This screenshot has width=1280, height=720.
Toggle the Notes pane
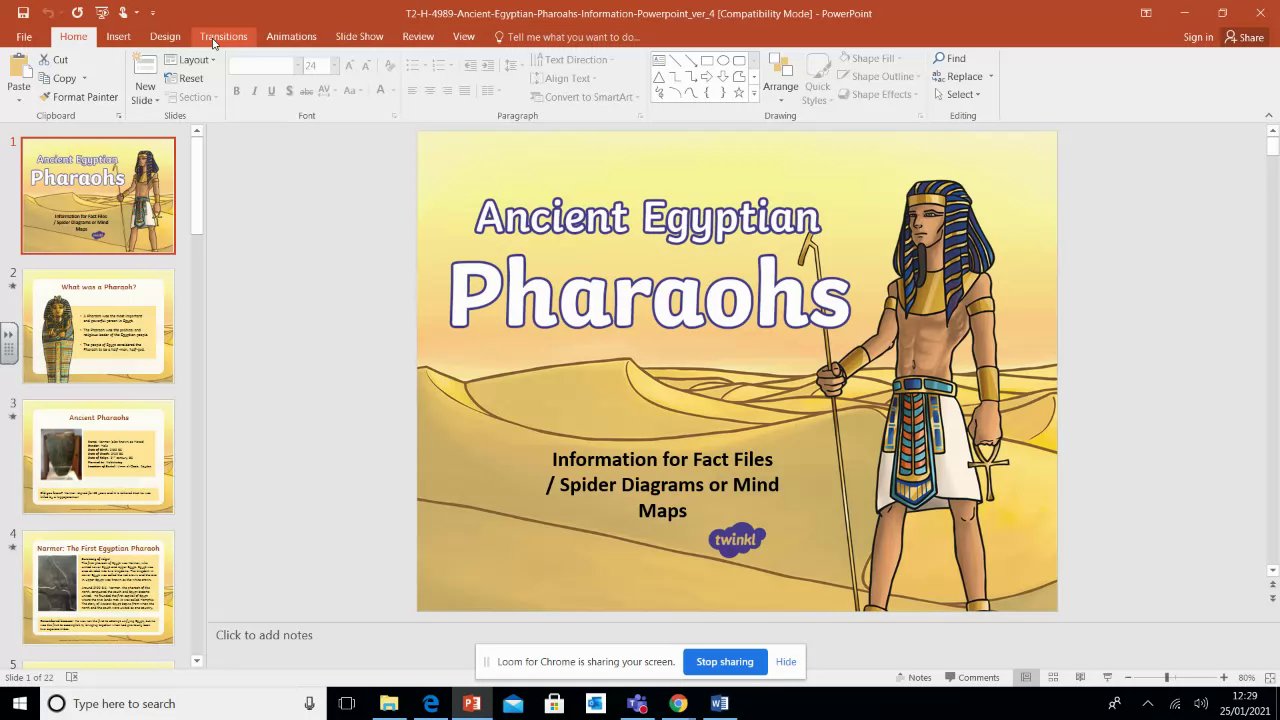pyautogui.click(x=912, y=678)
